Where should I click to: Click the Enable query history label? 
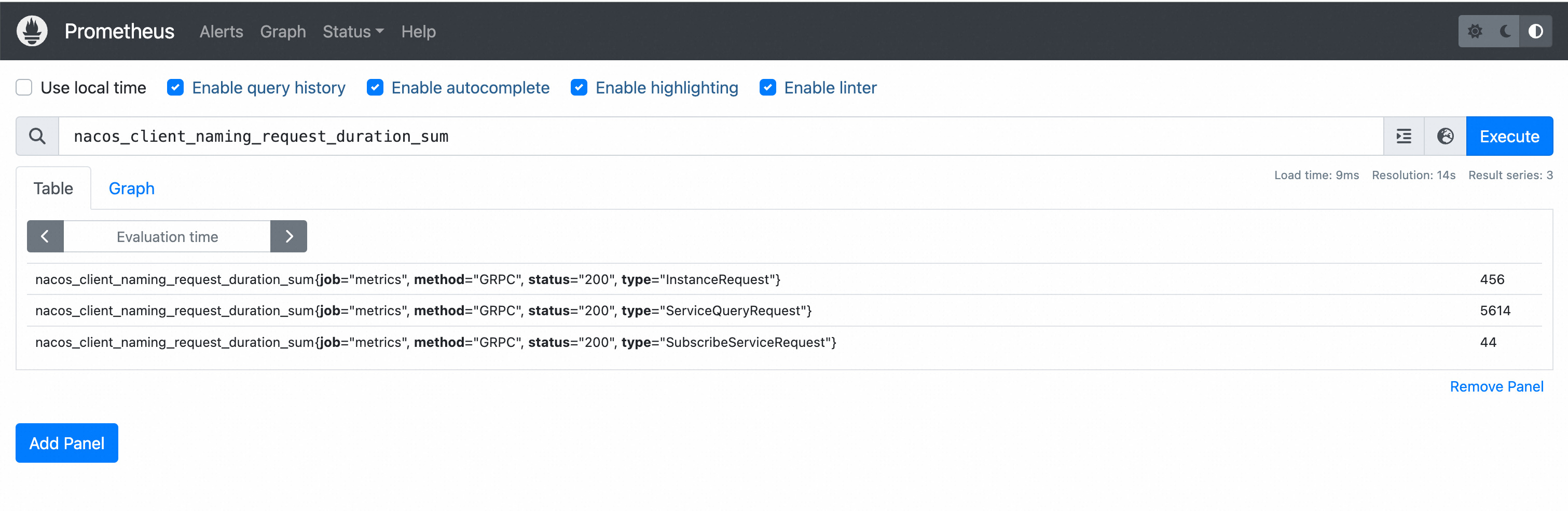pyautogui.click(x=268, y=88)
